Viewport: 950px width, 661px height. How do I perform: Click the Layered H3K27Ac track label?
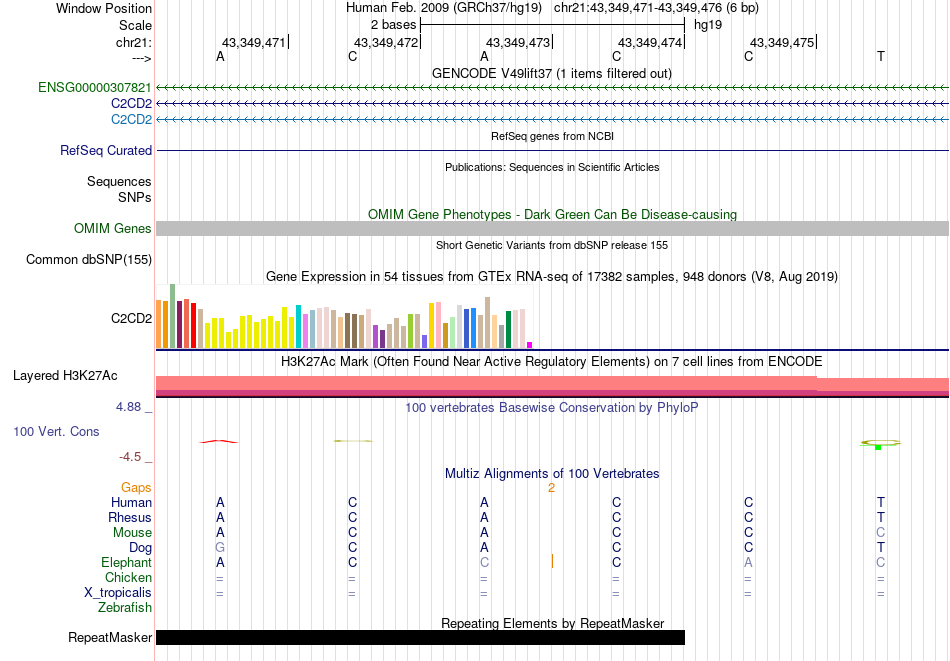[65, 376]
